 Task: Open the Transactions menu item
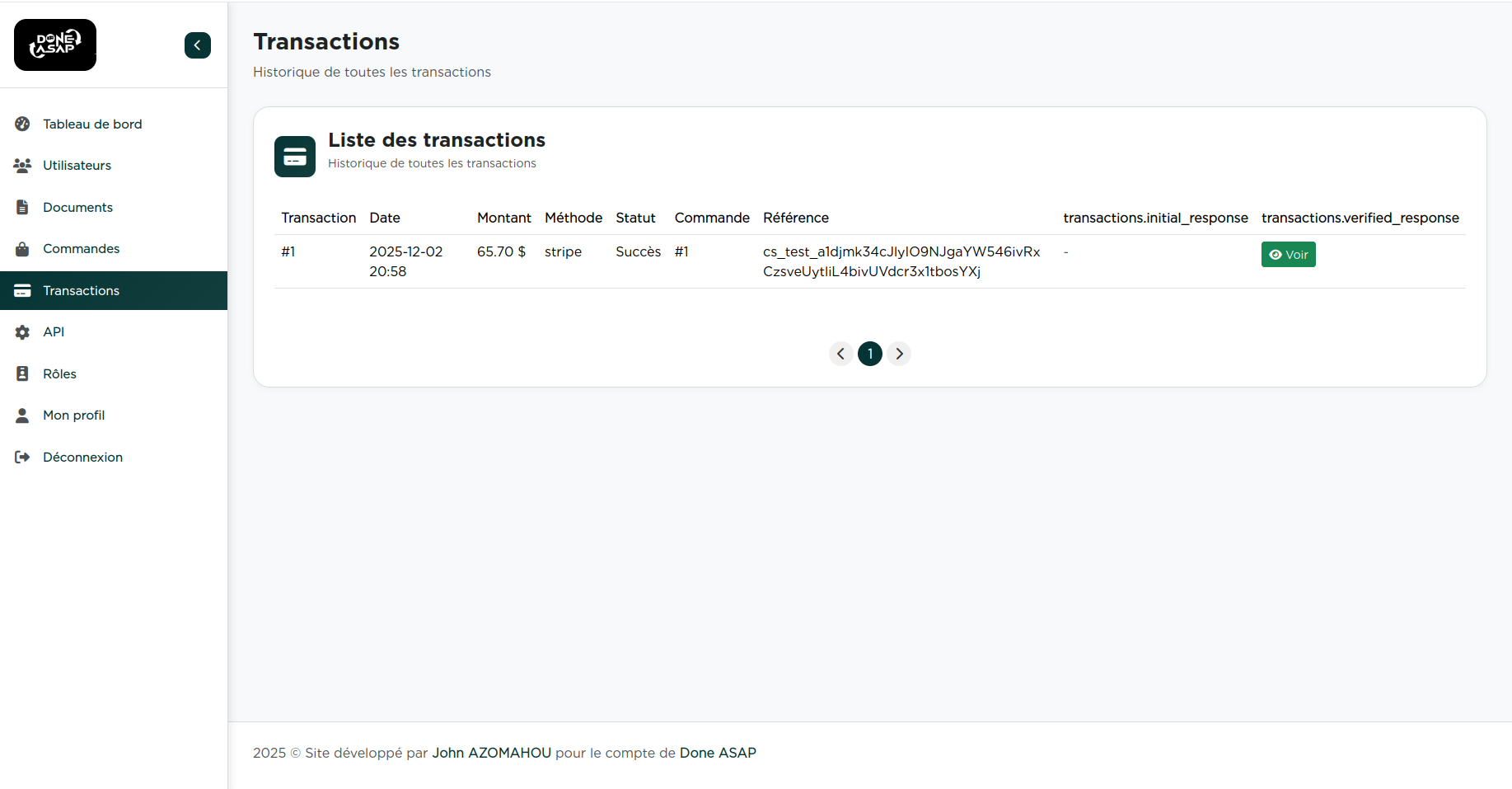click(81, 290)
